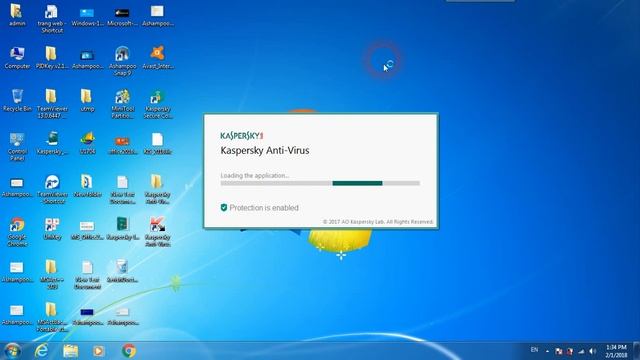Click the Show desktop strip
Screen dimensions: 640x360
637,351
